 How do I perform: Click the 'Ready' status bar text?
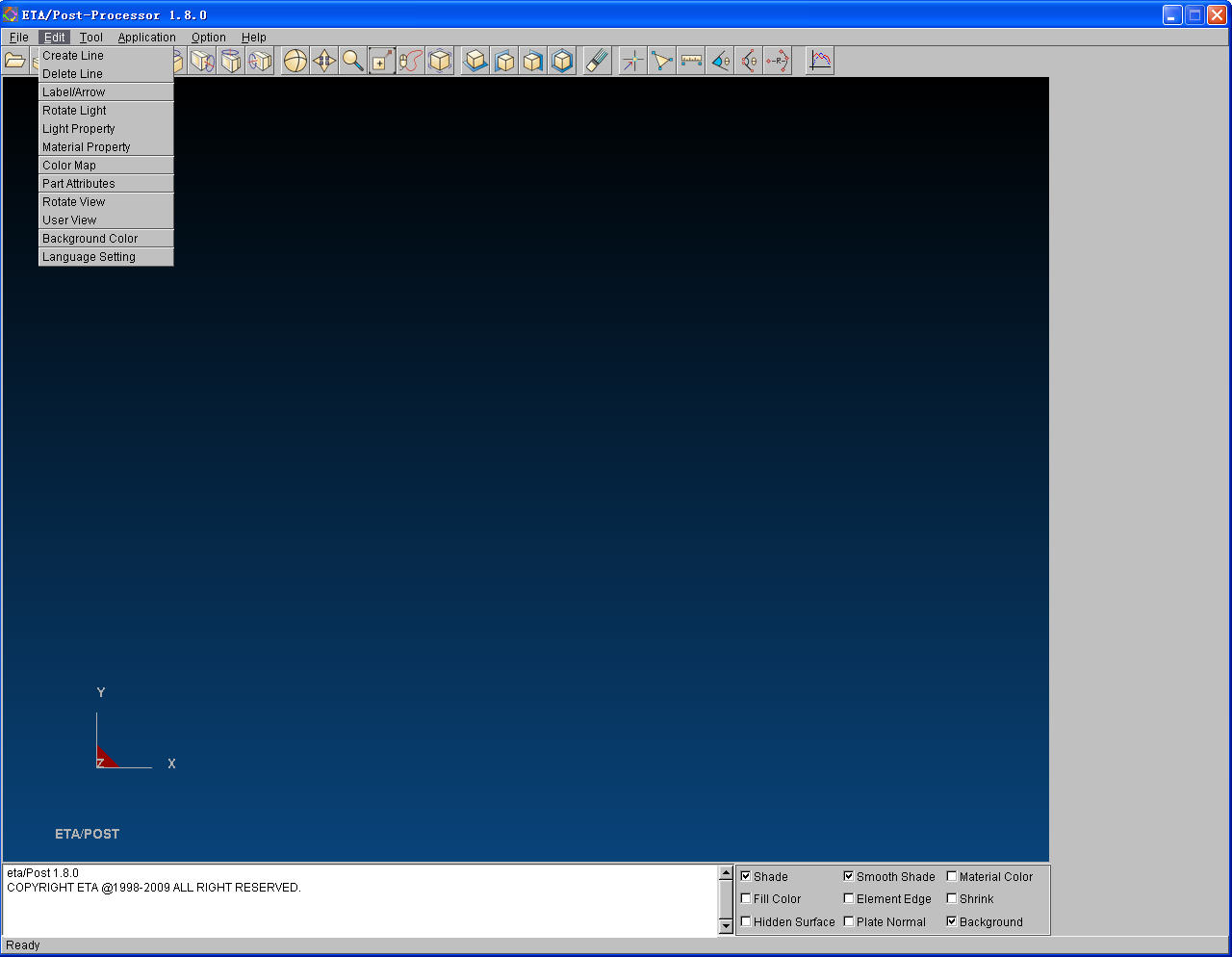pyautogui.click(x=23, y=945)
